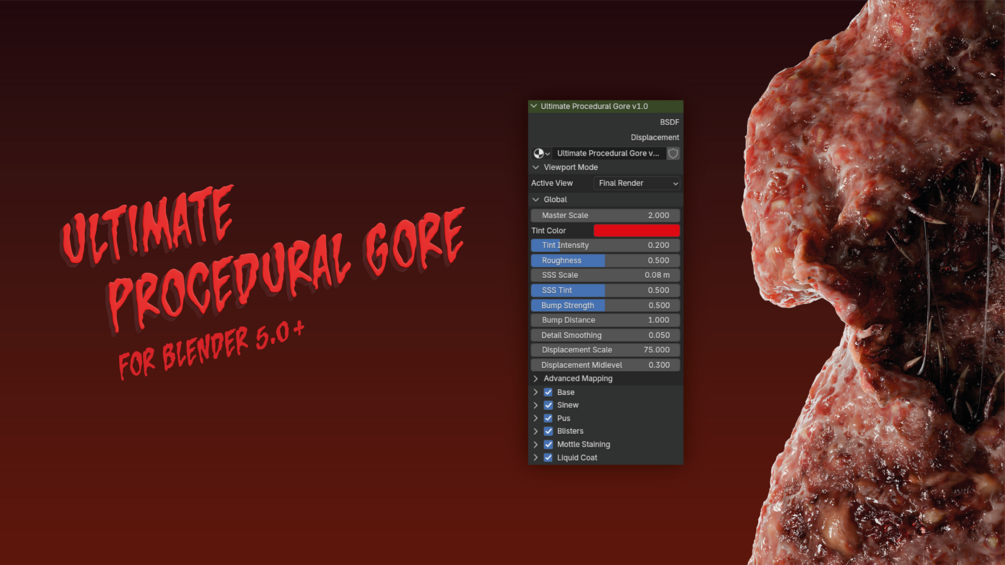Collapse the Ultimate Procedural Gore node header
Viewport: 1005px width, 565px height.
pyautogui.click(x=534, y=106)
